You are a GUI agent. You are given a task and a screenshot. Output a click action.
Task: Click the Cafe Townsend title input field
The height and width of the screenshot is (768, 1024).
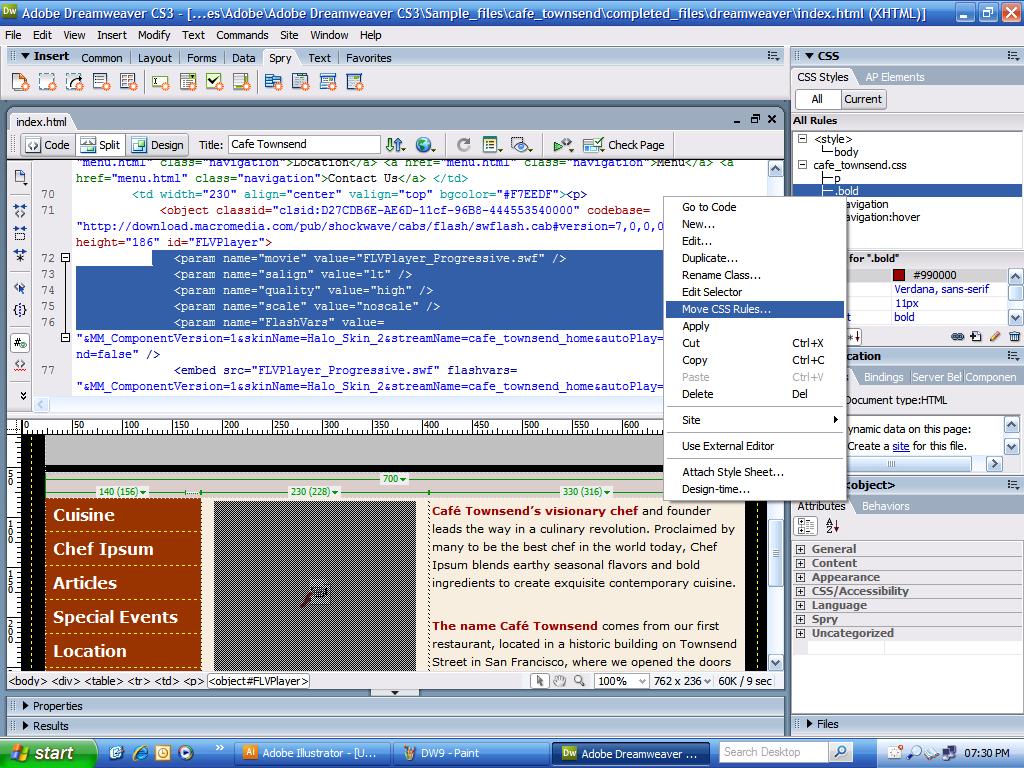point(304,144)
